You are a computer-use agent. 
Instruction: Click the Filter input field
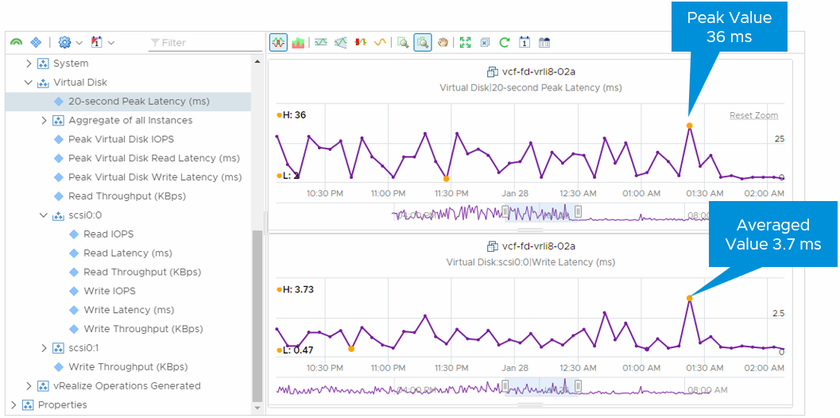[x=200, y=43]
